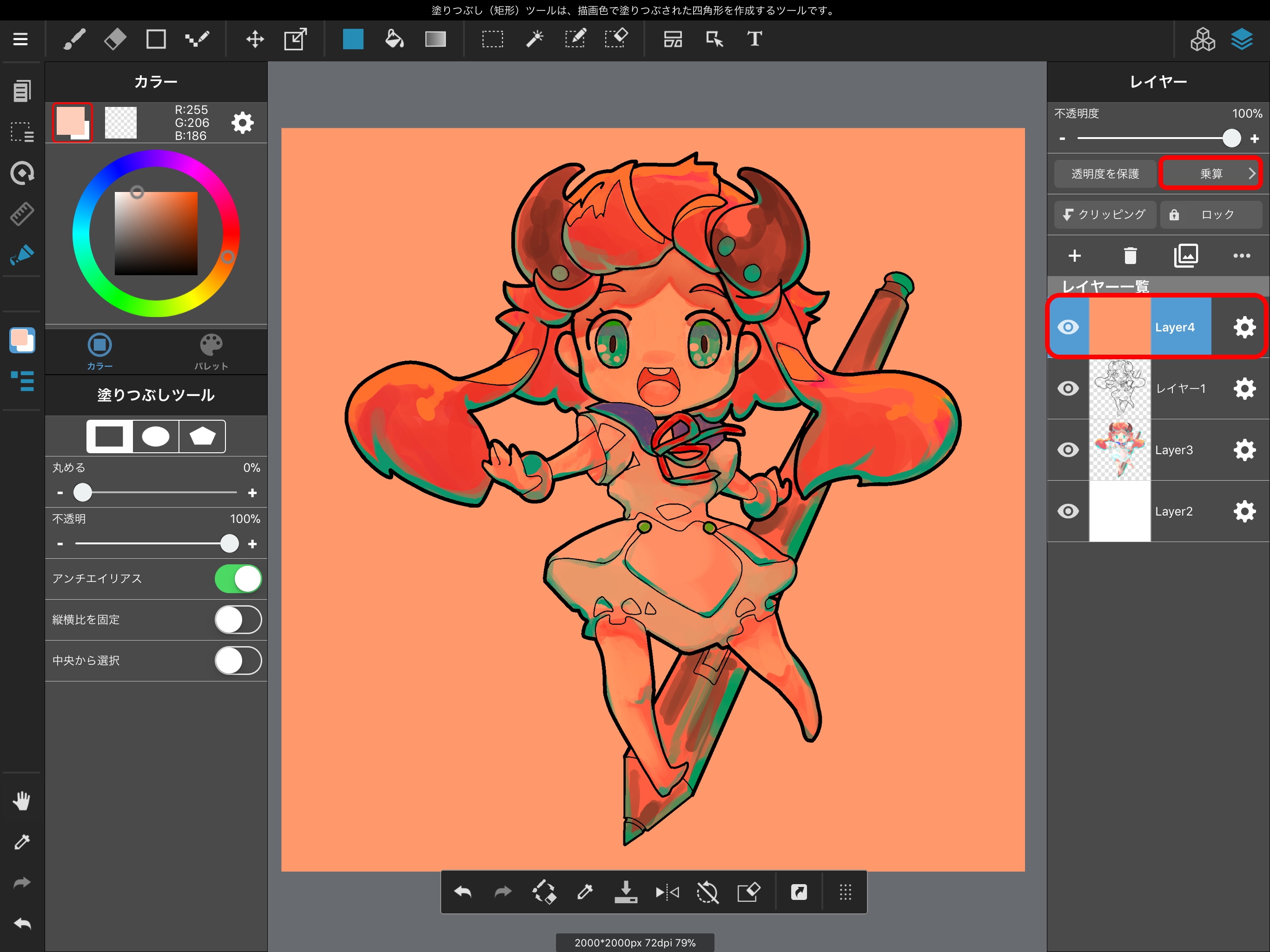The image size is (1270, 952).
Task: Select the Hand pan tool in sidebar
Action: coord(22,800)
